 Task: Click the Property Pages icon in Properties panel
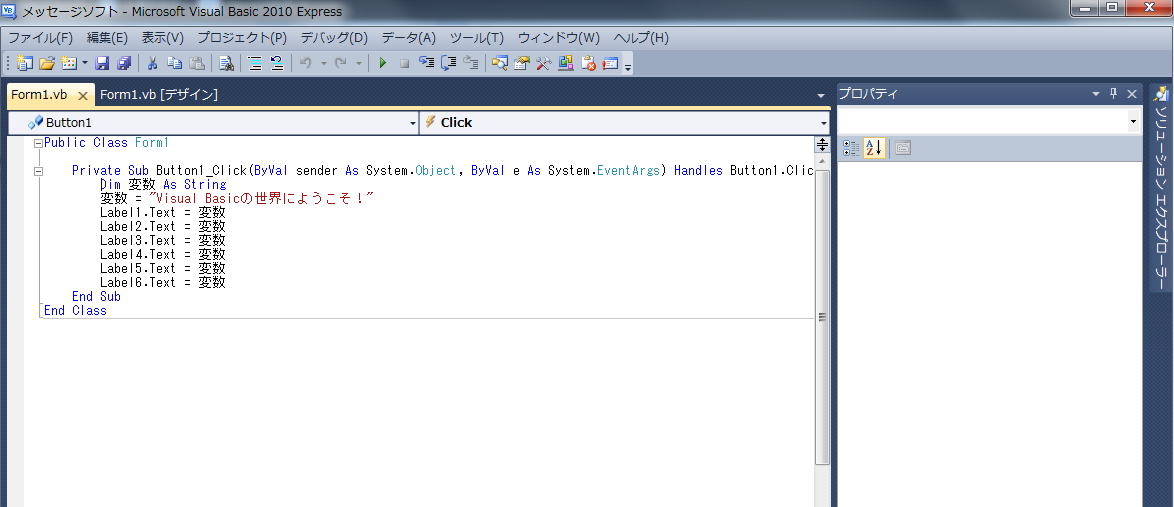point(903,148)
